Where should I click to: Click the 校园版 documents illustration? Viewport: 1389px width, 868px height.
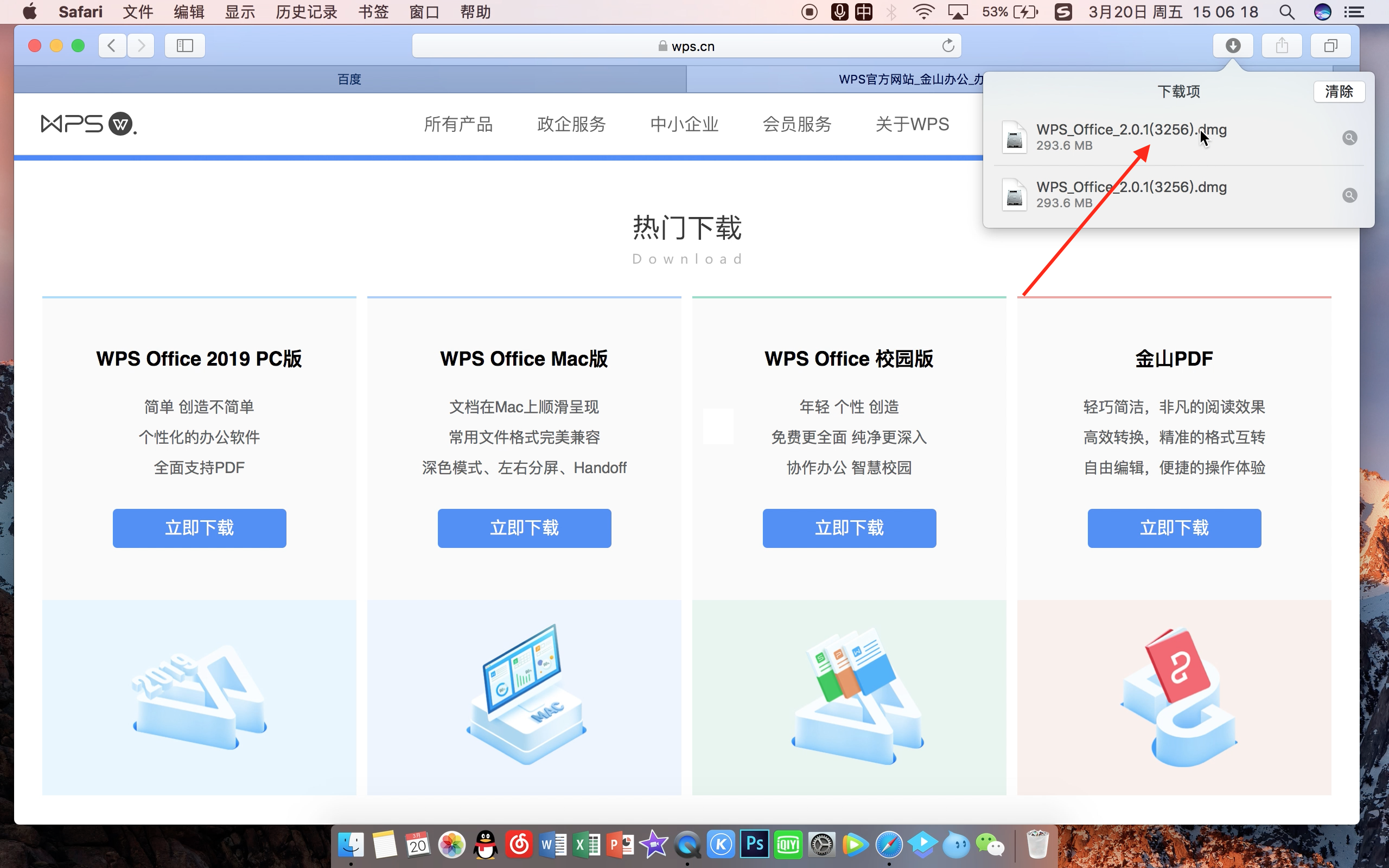point(857,696)
